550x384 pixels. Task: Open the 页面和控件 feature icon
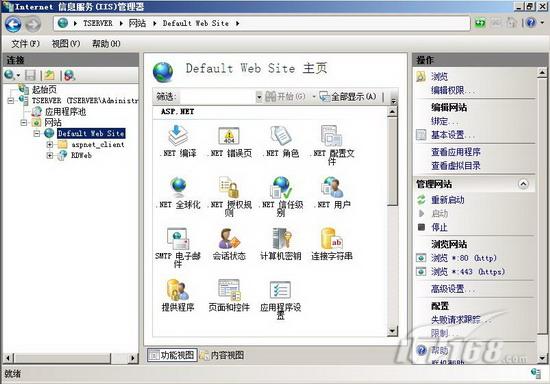point(229,290)
